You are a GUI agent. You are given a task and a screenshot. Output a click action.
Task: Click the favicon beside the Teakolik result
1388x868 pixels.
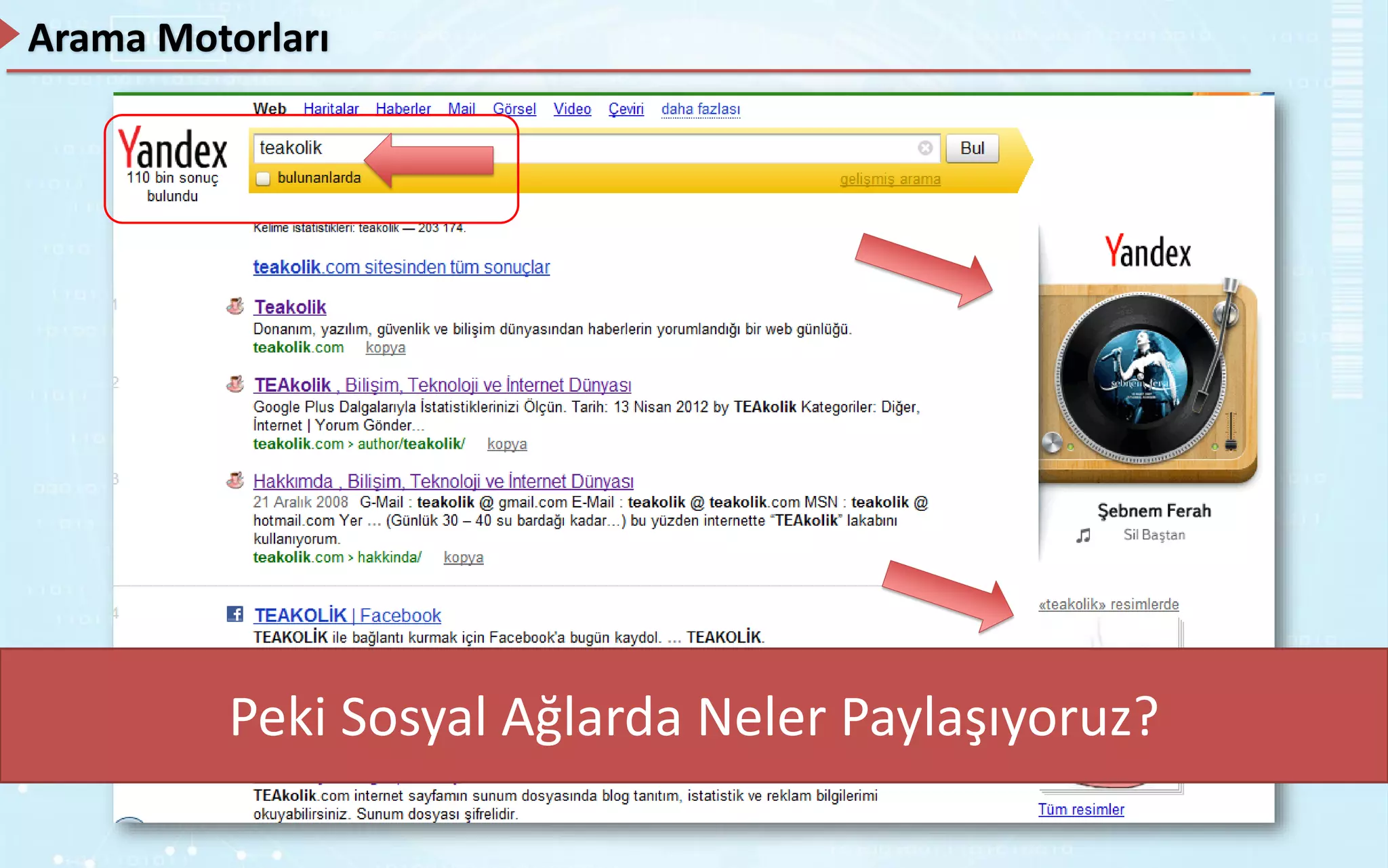tap(234, 306)
